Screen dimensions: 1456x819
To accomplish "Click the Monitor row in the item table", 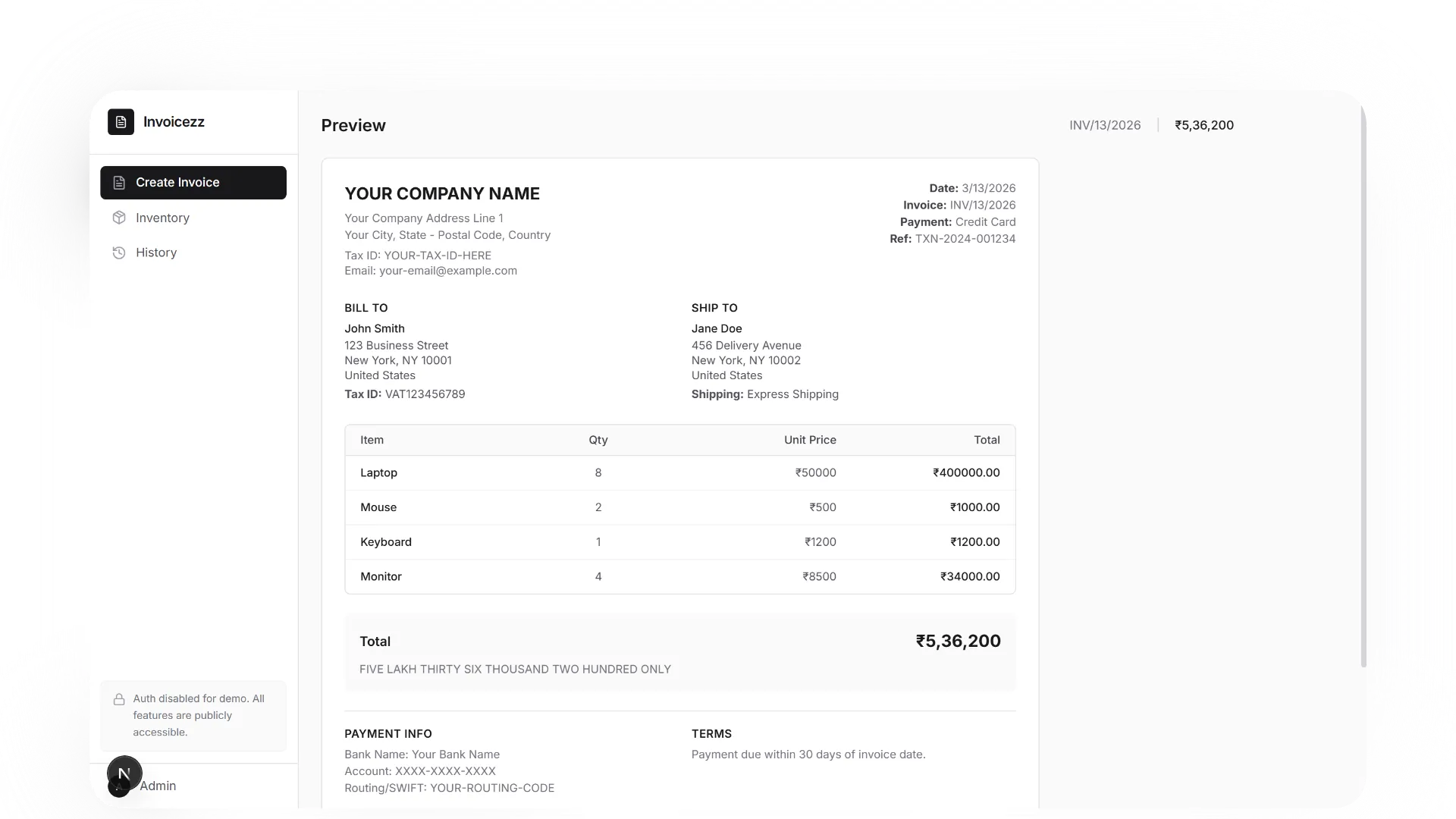I will pyautogui.click(x=680, y=576).
